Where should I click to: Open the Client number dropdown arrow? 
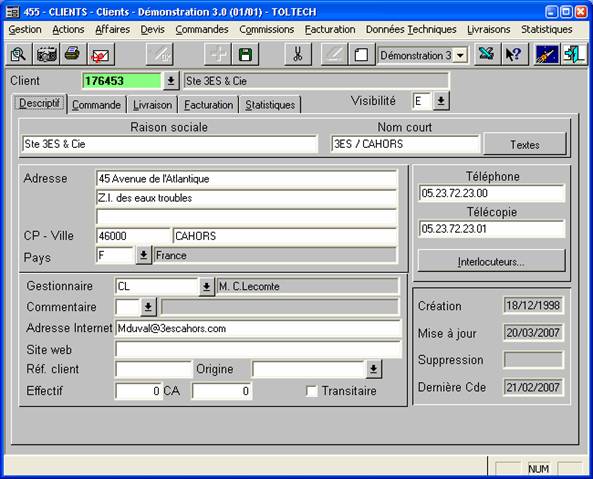point(171,81)
